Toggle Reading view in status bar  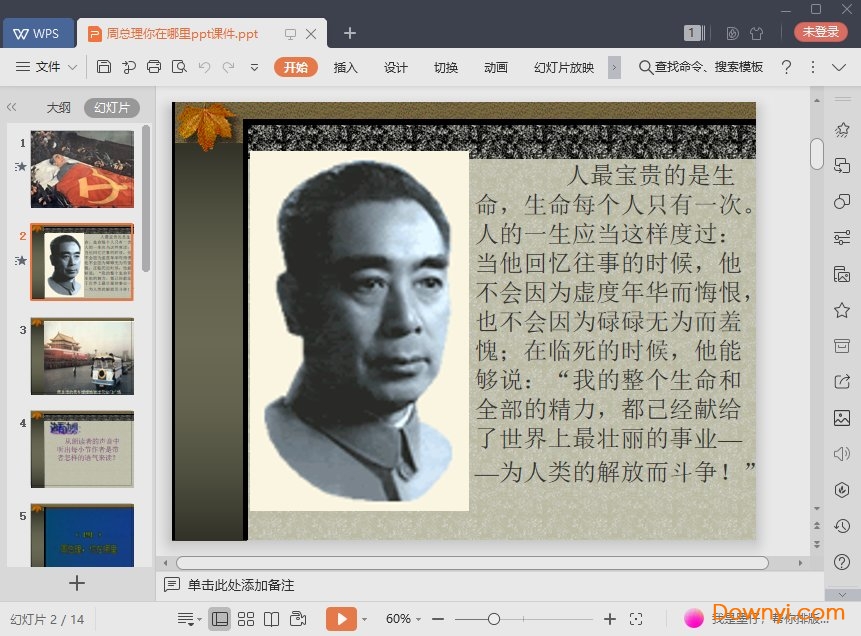(271, 619)
